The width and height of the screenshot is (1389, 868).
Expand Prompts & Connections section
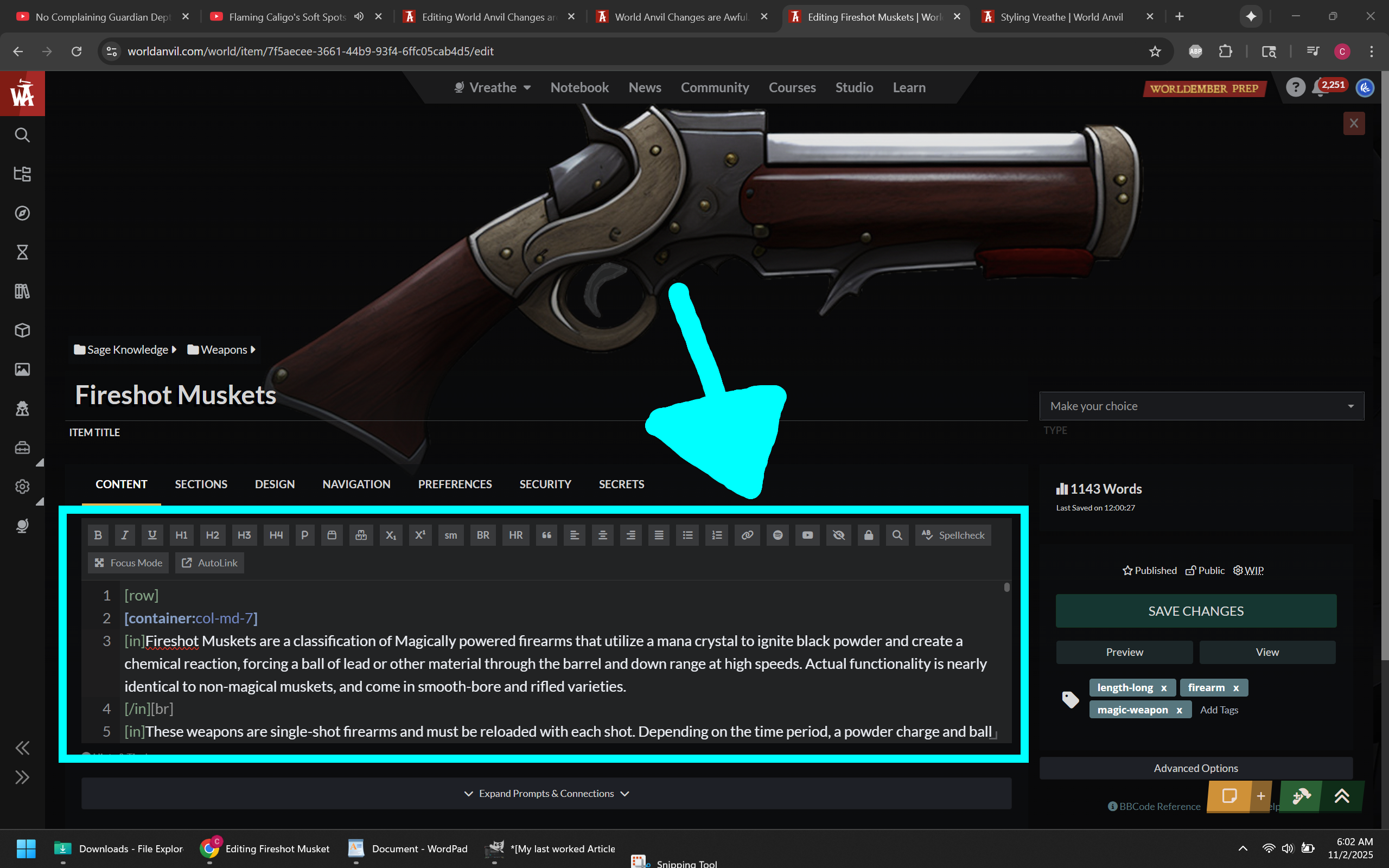(x=546, y=793)
